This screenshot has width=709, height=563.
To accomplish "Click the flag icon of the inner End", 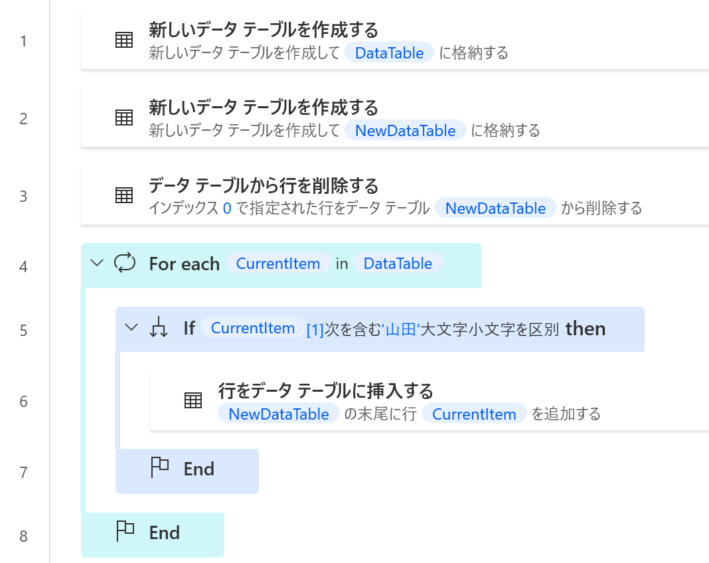I will [x=160, y=468].
